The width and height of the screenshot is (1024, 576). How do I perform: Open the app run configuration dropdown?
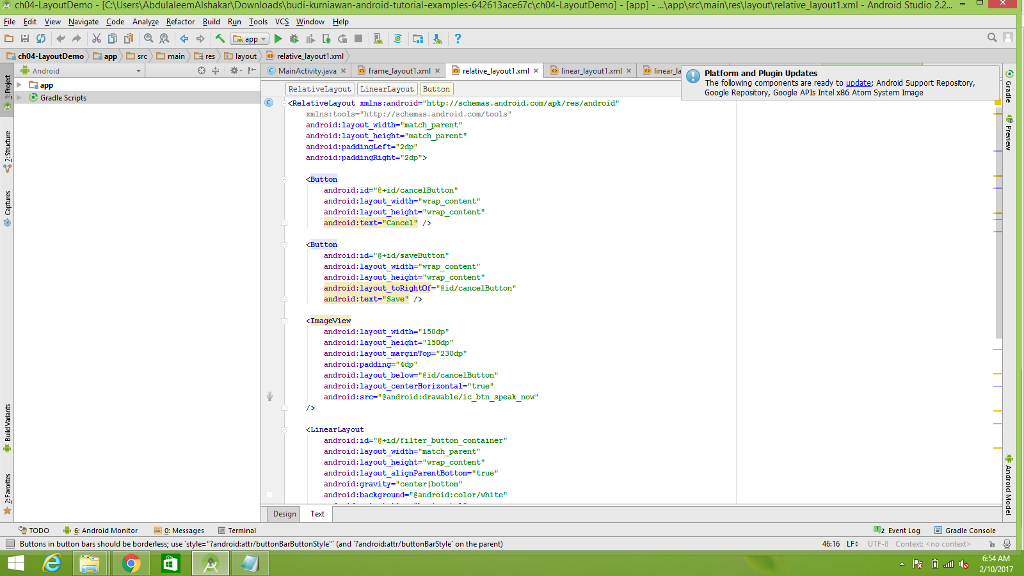click(249, 39)
